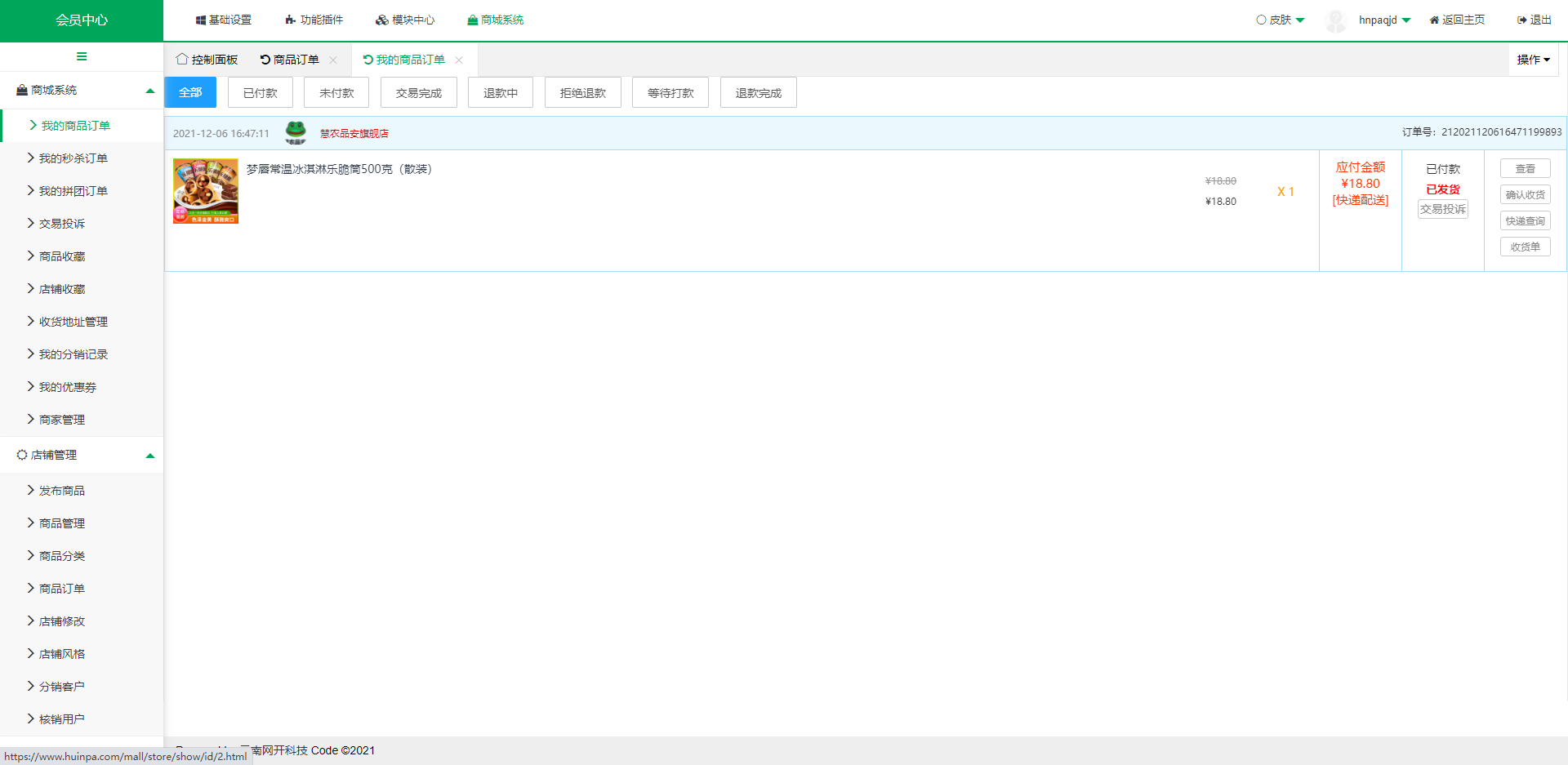
Task: Open the 模块中心 menu
Action: coord(405,20)
